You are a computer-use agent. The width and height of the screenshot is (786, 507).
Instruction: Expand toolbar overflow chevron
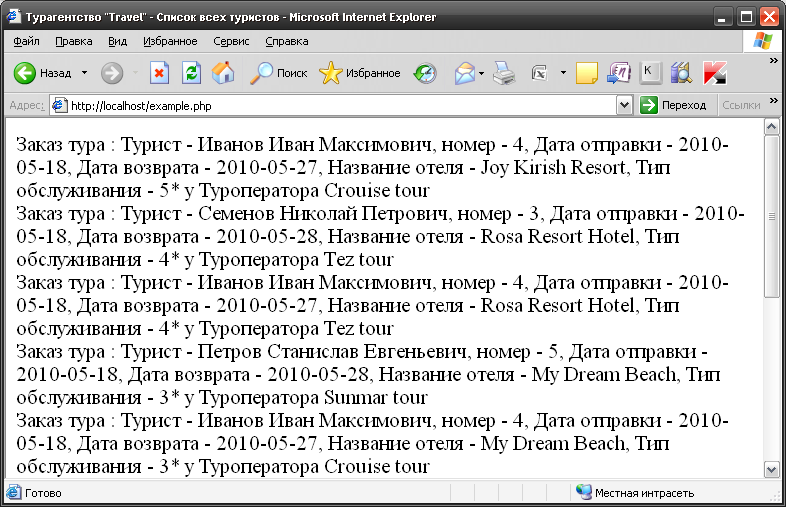coord(773,60)
